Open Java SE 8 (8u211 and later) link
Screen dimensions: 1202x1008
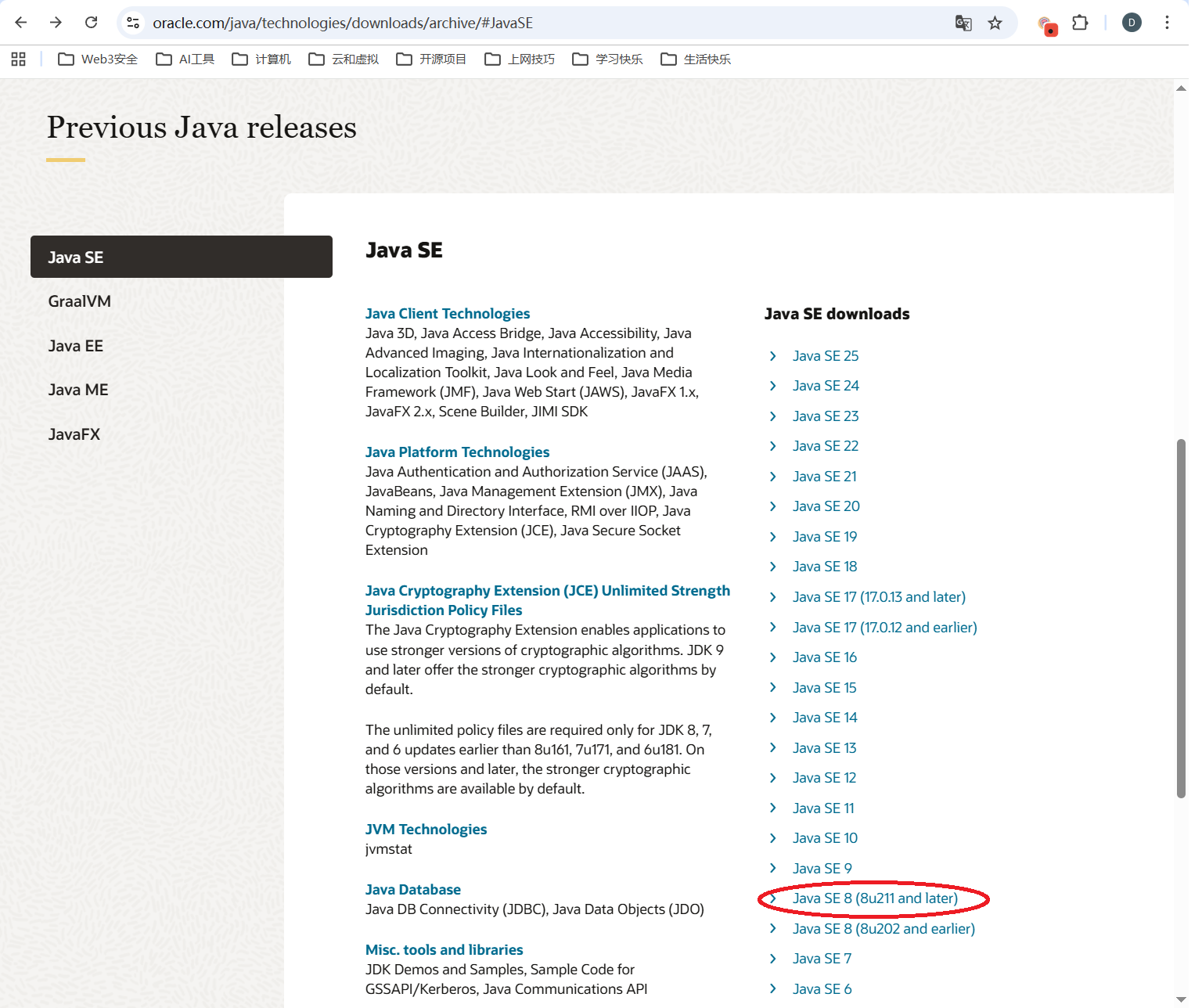[x=874, y=898]
